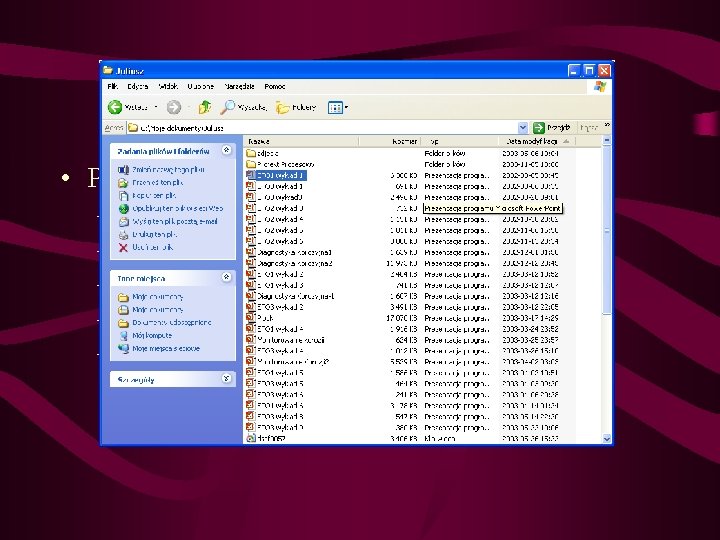This screenshot has width=720, height=540.
Task: Go up one folder level icon
Action: [x=204, y=107]
